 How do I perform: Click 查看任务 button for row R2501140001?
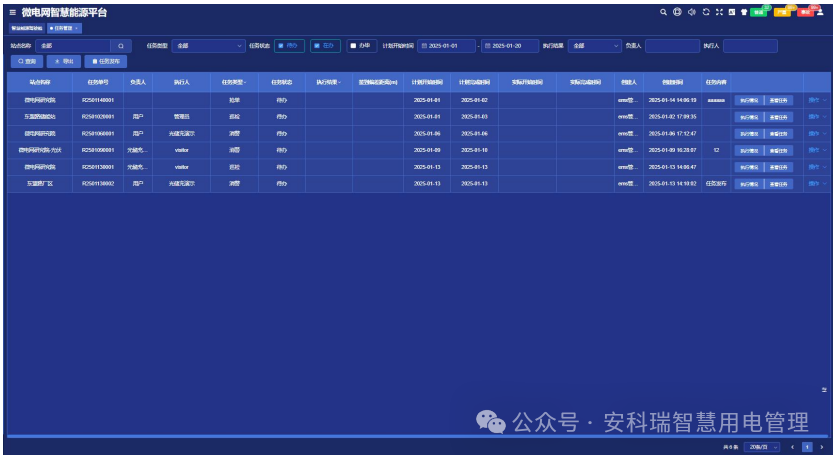tap(779, 100)
